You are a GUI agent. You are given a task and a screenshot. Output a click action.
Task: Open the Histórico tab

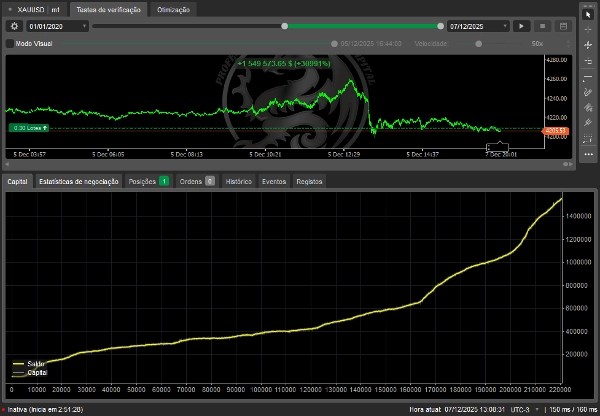tap(239, 181)
